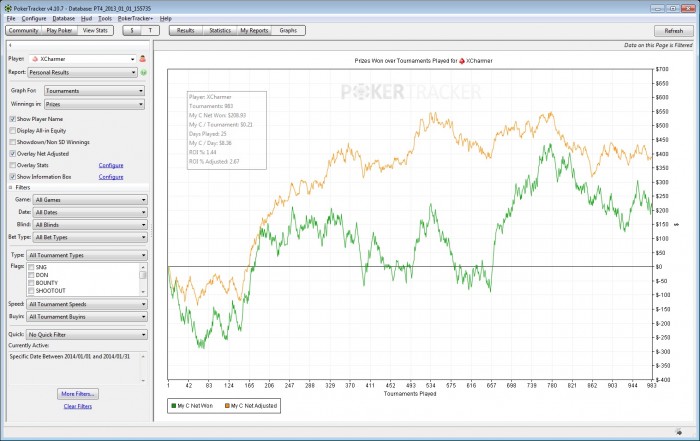Open the Bet Type dropdown
Viewport: 700px width, 441px height.
pyautogui.click(x=90, y=237)
